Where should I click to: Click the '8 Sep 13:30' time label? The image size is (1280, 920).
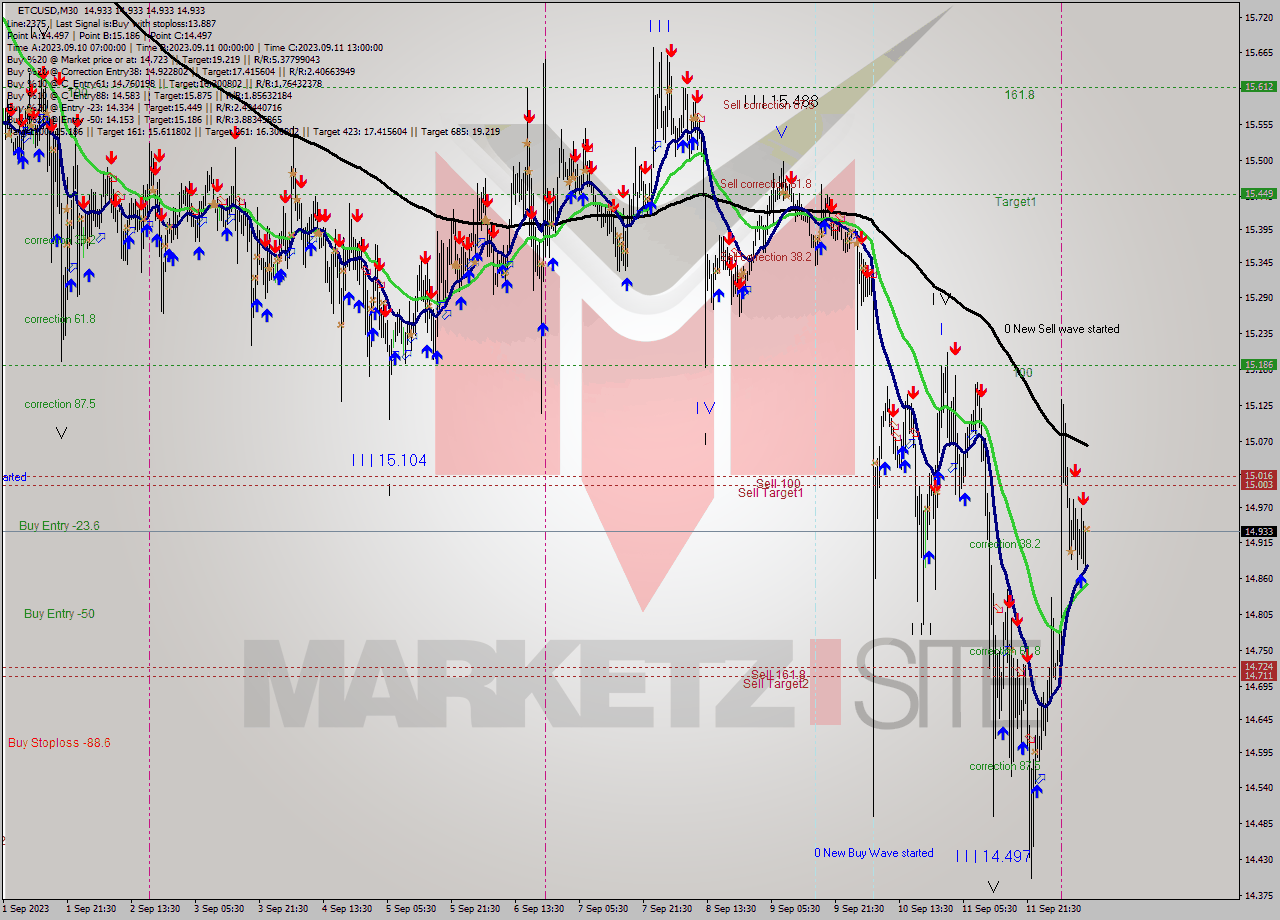pos(731,909)
